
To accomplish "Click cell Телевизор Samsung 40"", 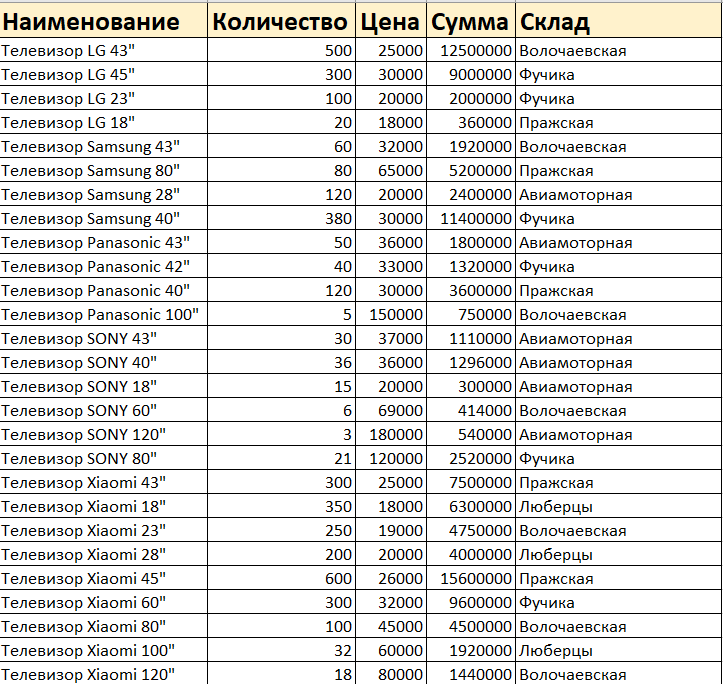I will [103, 218].
